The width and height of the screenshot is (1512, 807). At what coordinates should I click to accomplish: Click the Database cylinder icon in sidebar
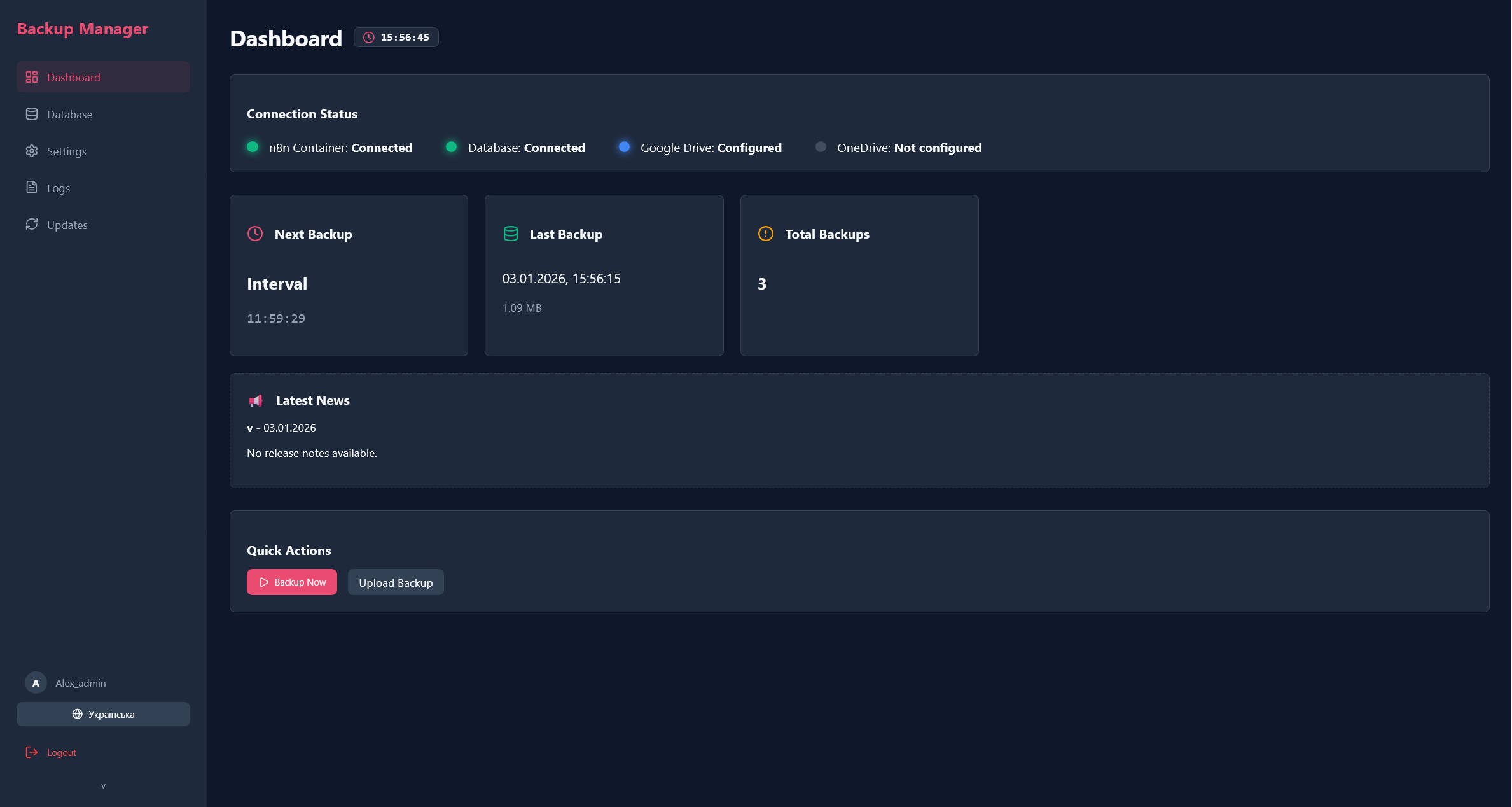(32, 114)
